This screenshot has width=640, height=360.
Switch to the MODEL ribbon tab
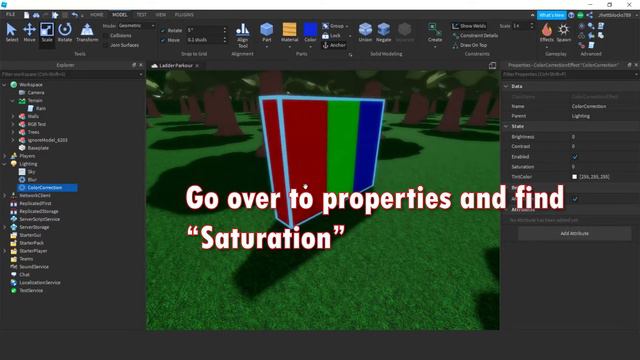(x=120, y=15)
